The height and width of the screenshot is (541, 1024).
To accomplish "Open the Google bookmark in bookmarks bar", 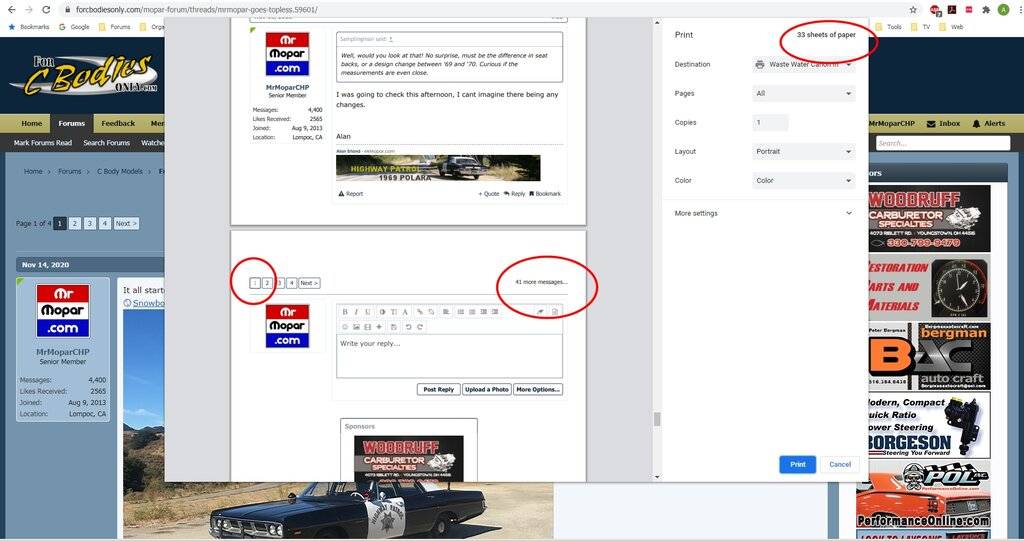I will (74, 27).
